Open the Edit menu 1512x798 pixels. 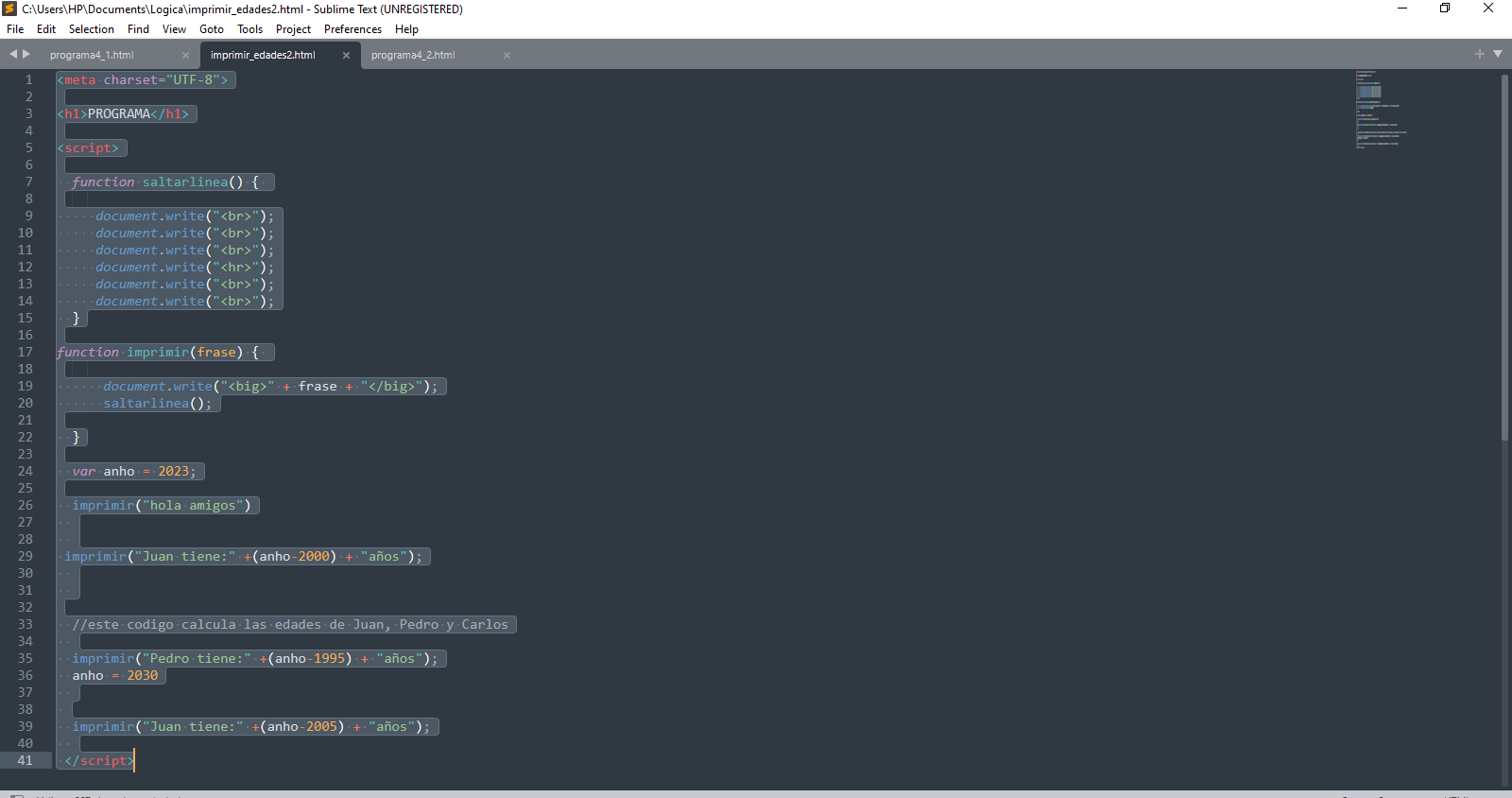point(46,29)
